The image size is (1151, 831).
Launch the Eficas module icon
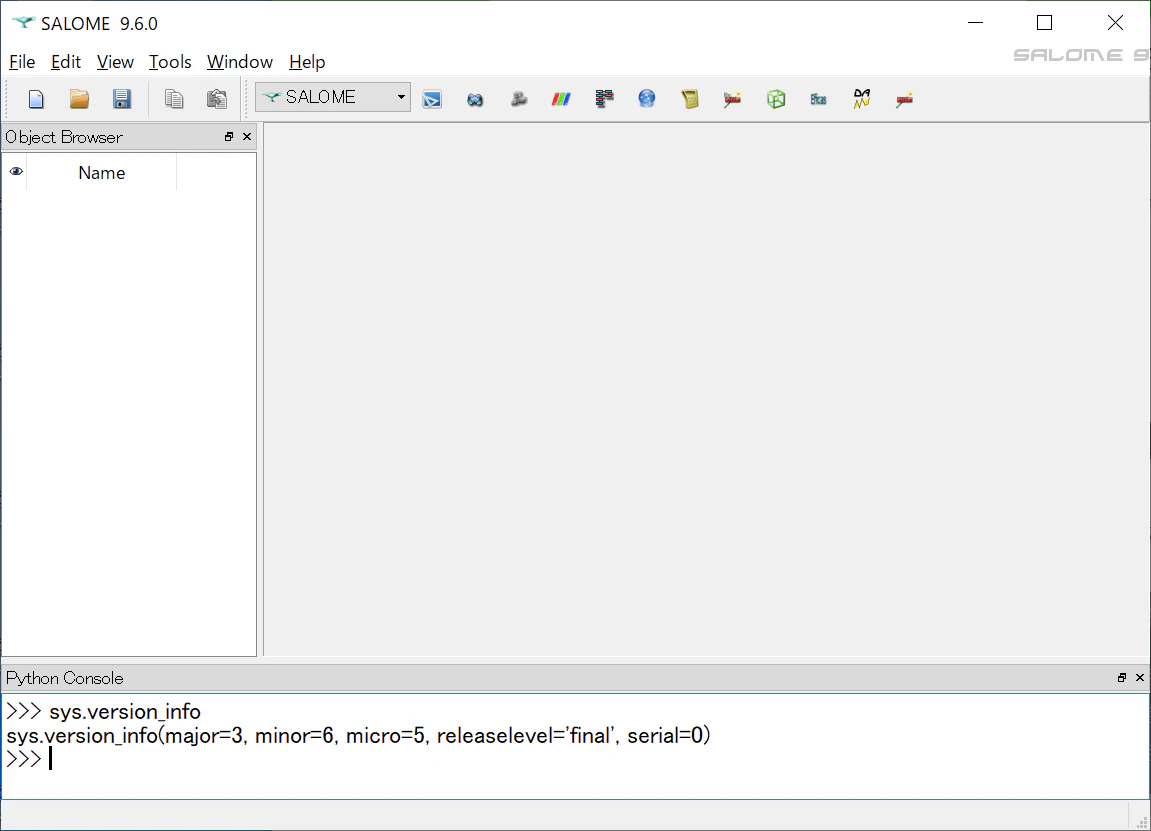tap(818, 98)
